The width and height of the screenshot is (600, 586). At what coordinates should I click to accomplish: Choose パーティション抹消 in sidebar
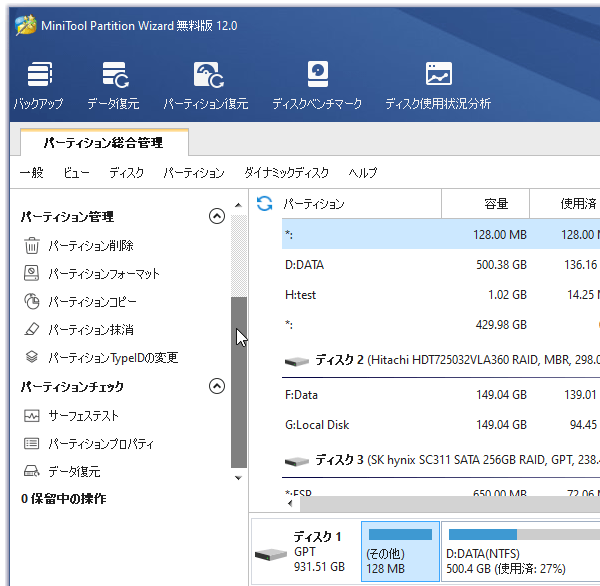(x=91, y=329)
